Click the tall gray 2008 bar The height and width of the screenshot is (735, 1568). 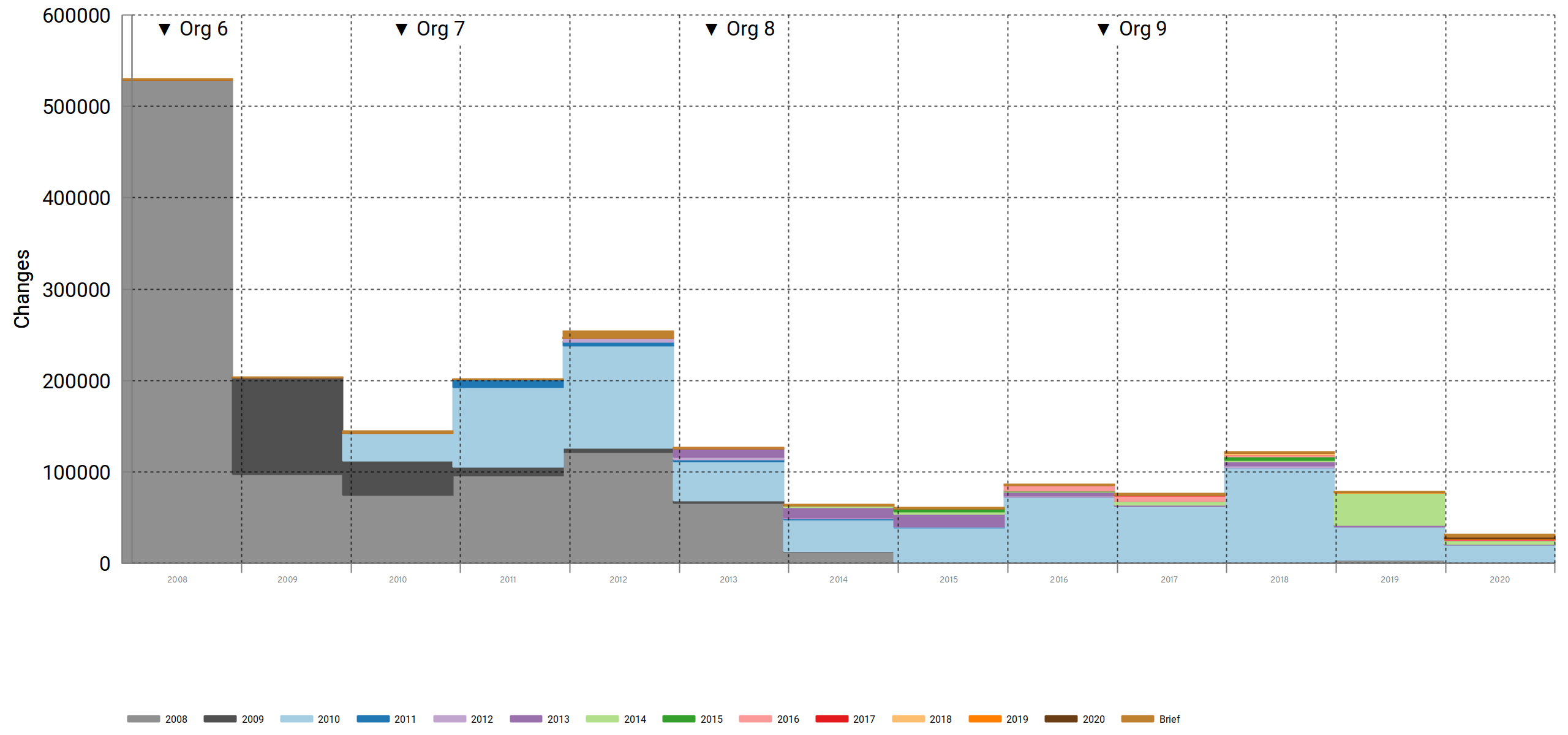click(x=178, y=322)
